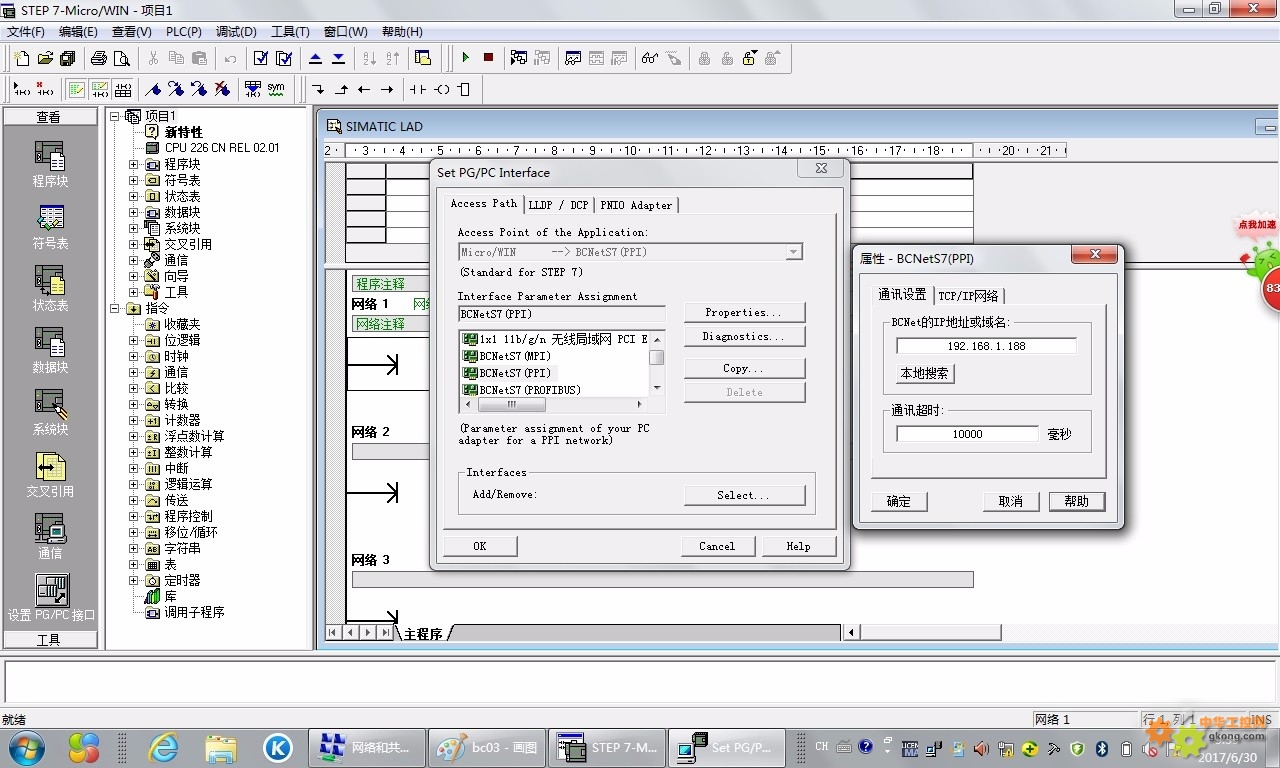
Task: Switch to the LLDP / DCP tab
Action: point(558,205)
